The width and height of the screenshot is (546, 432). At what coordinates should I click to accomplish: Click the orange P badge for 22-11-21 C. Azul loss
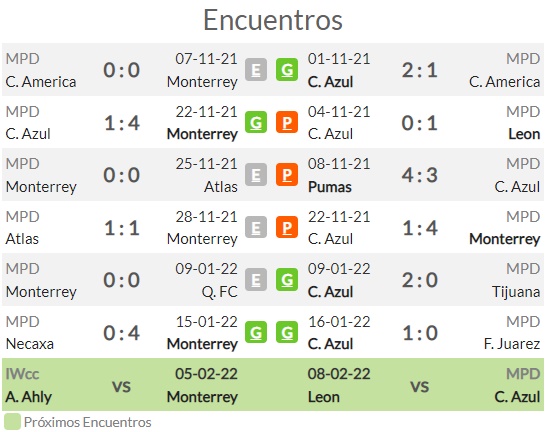(287, 227)
